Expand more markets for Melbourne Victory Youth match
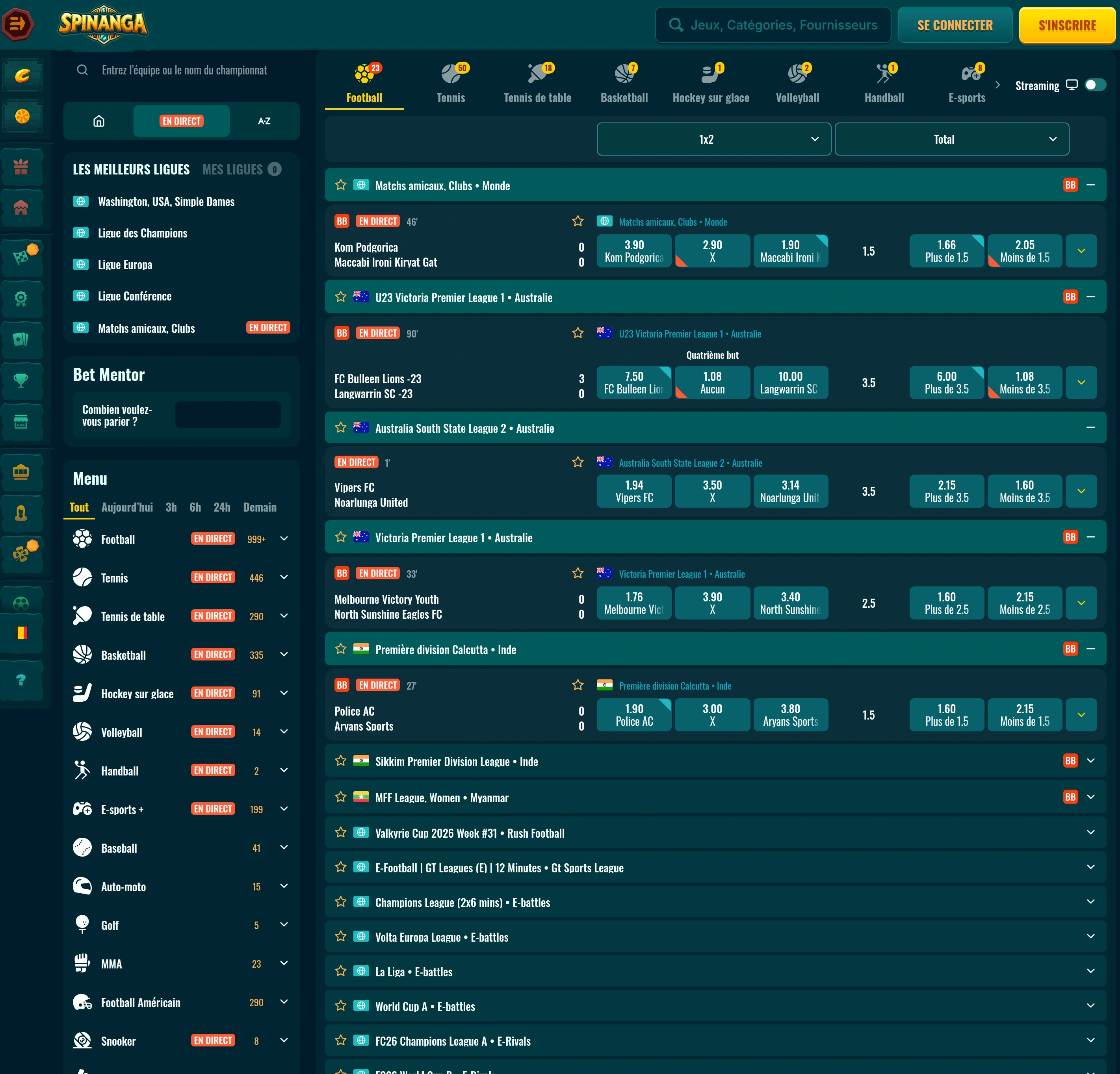The height and width of the screenshot is (1074, 1120). pos(1081,603)
